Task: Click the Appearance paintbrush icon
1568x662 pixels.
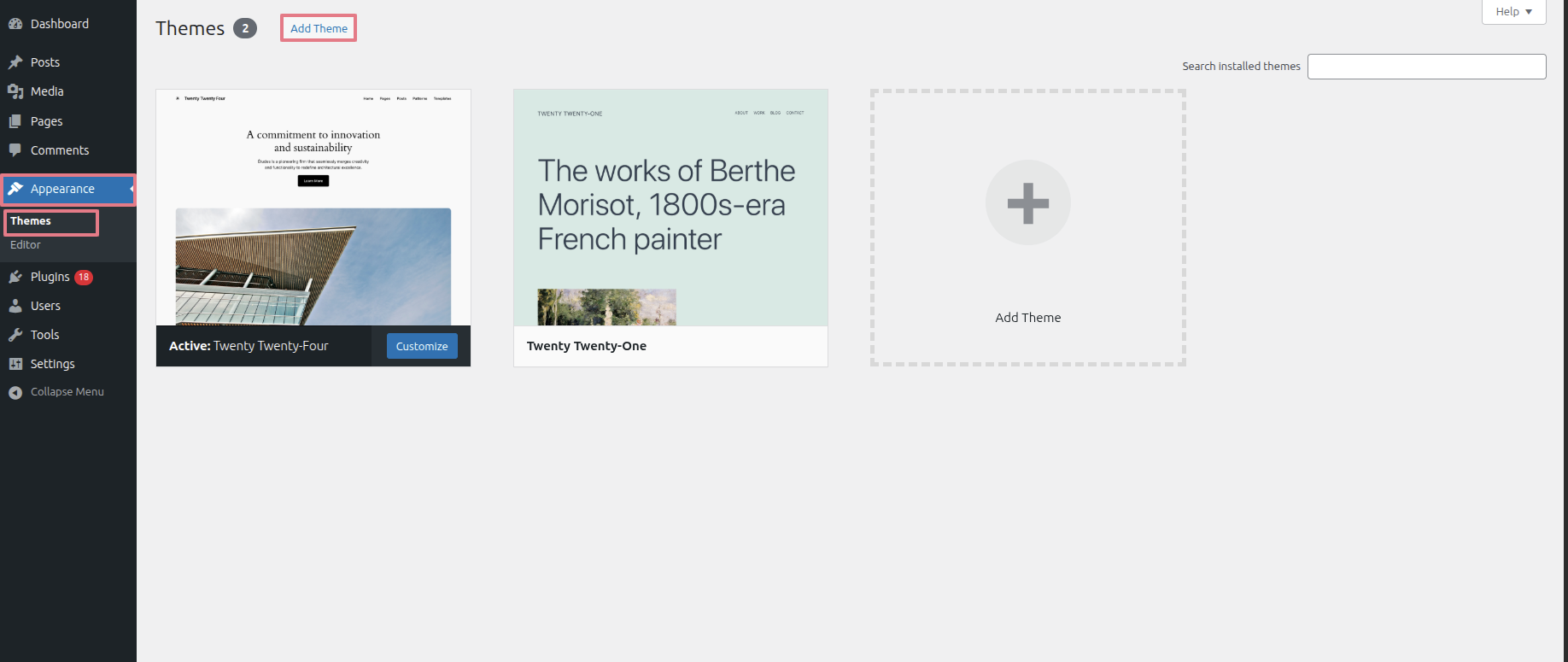Action: tap(15, 189)
